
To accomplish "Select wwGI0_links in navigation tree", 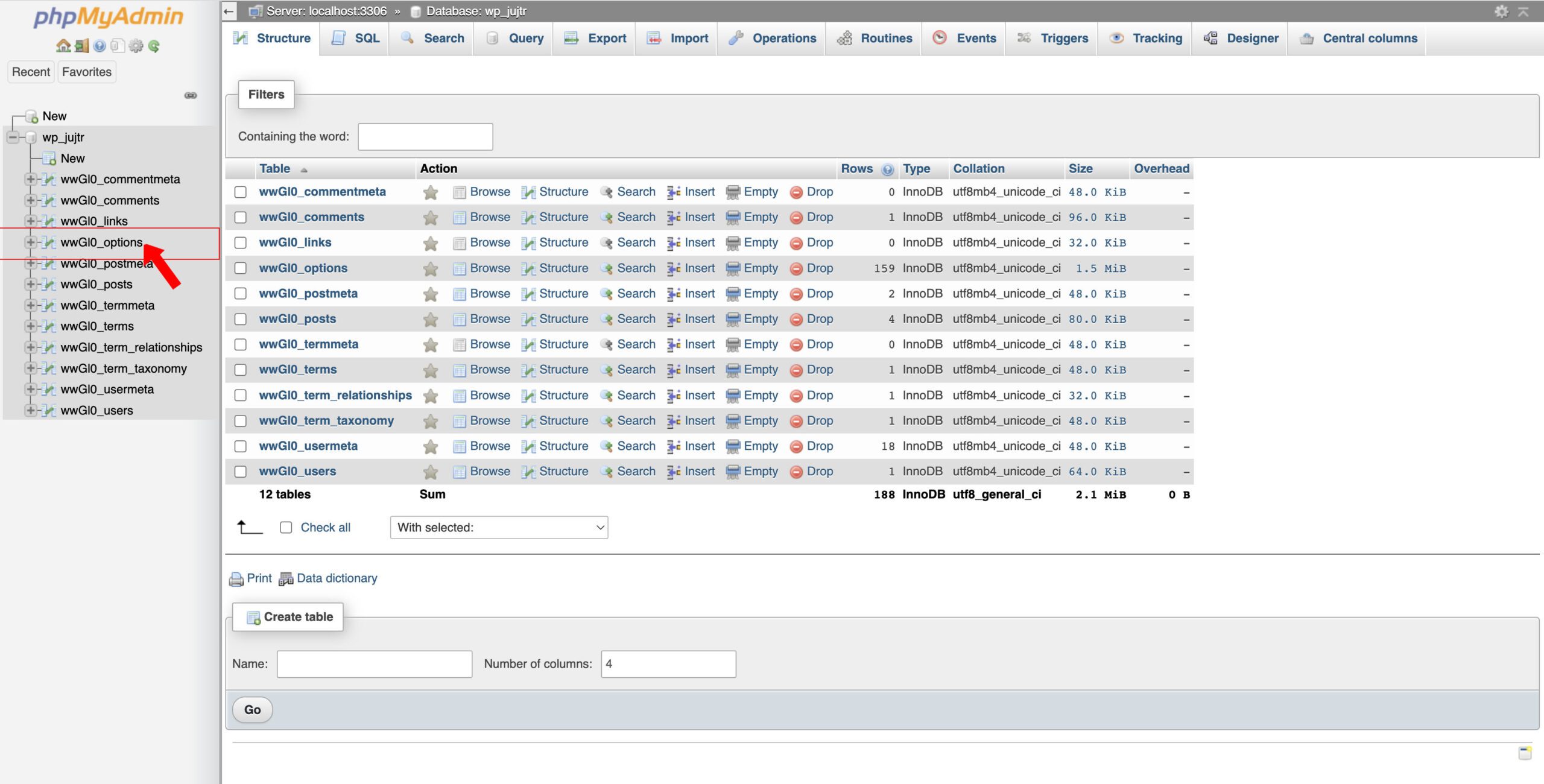I will [x=94, y=221].
